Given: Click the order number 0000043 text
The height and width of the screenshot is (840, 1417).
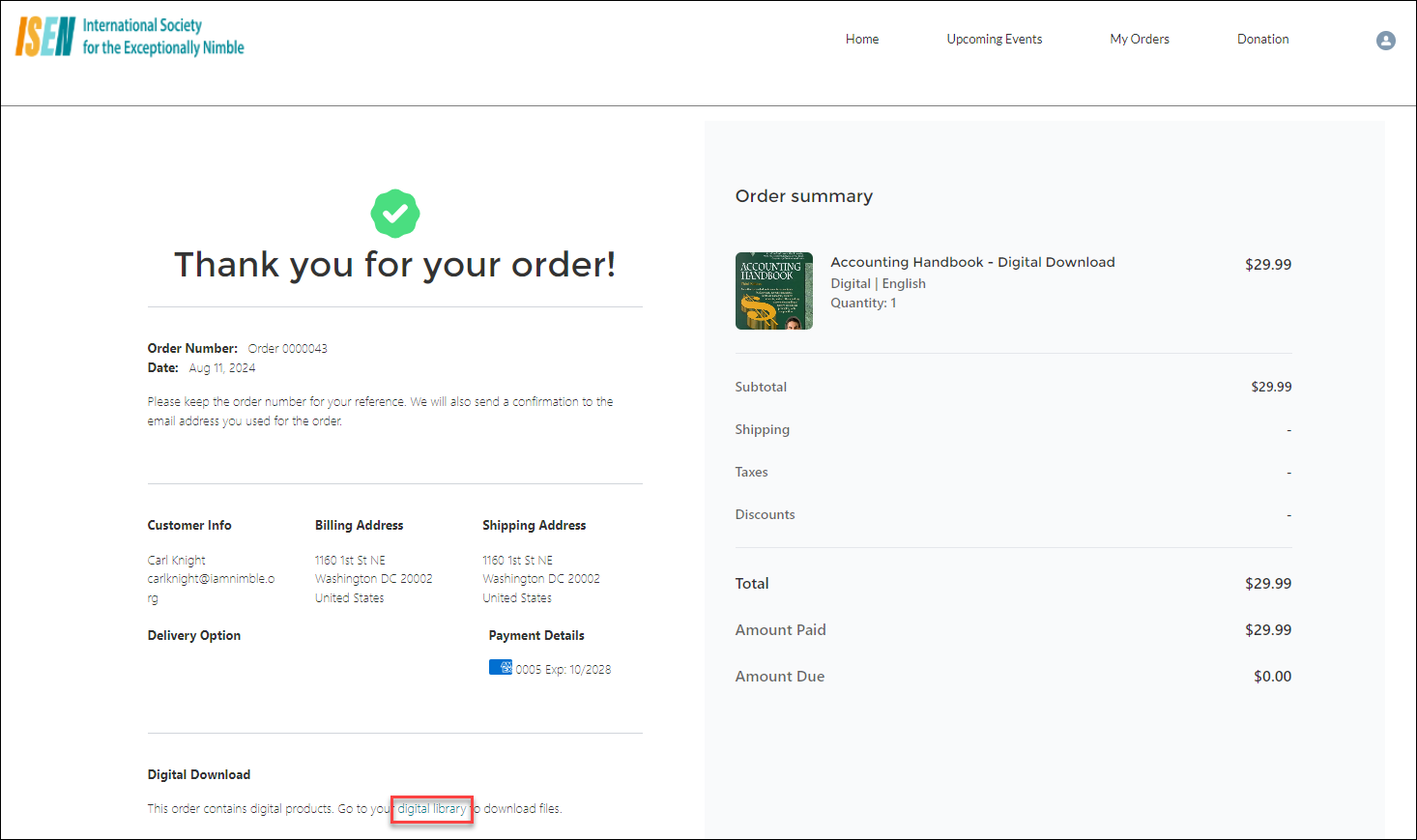Looking at the screenshot, I should coord(287,349).
